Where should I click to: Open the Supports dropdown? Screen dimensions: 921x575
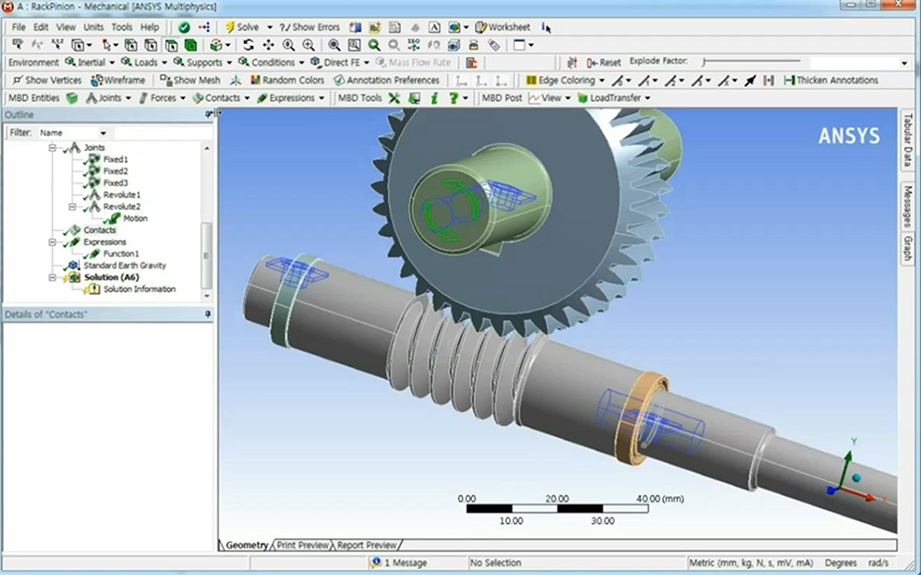(x=203, y=62)
